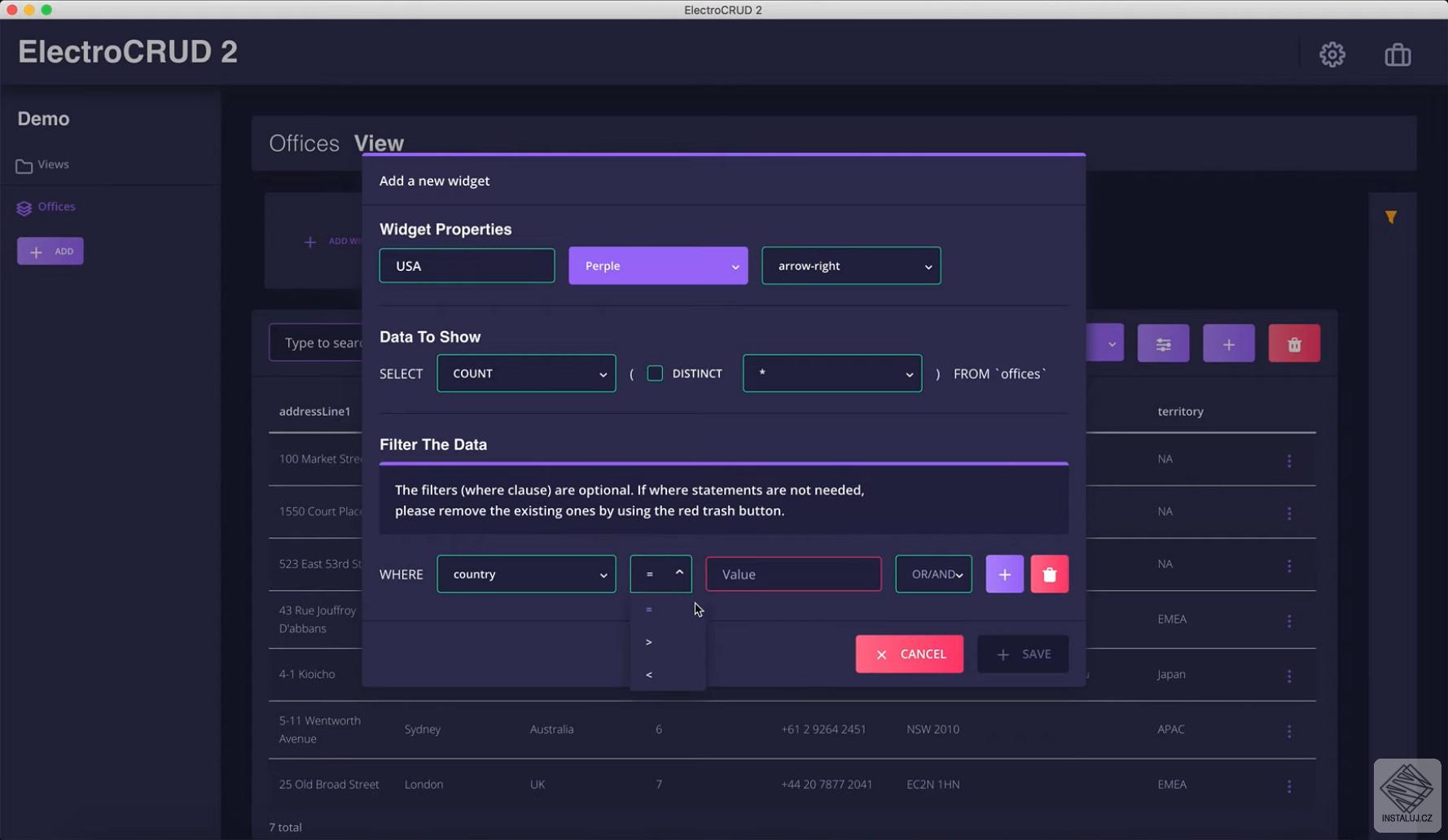Open the OR/AND dropdown

point(933,574)
